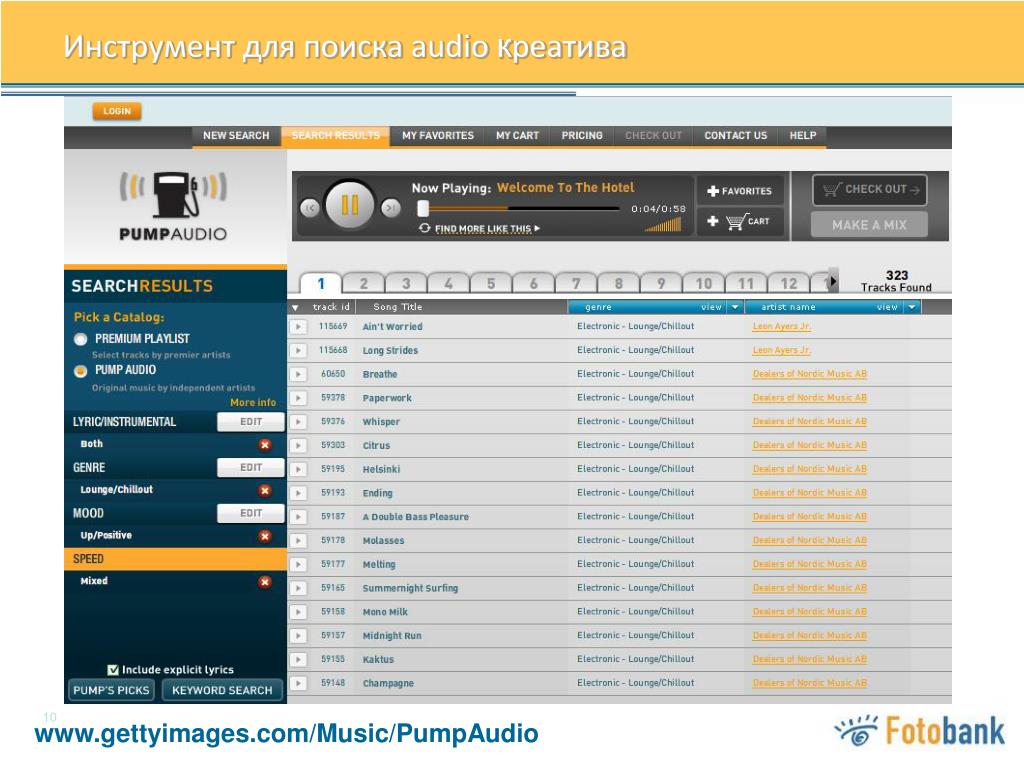1024x768 pixels.
Task: Open Pump's Picks
Action: pyautogui.click(x=111, y=690)
